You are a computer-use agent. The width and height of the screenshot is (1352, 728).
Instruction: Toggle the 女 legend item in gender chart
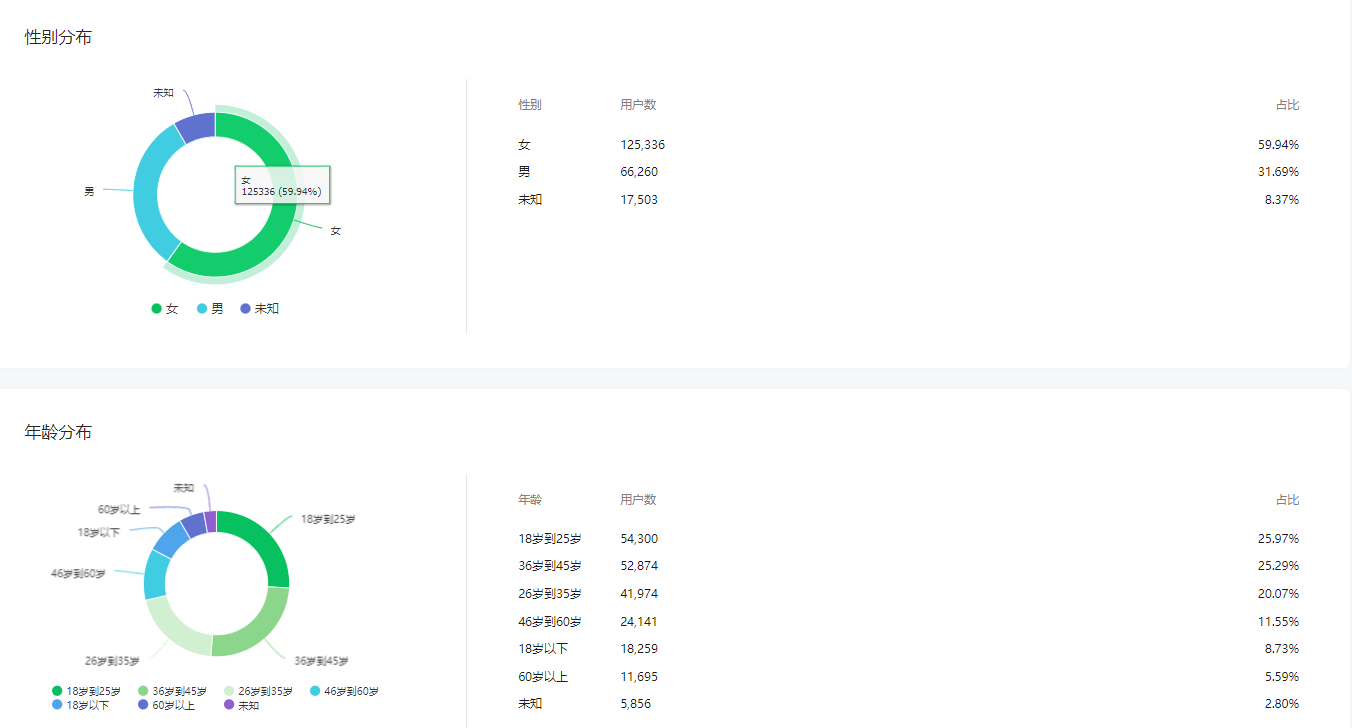[166, 309]
